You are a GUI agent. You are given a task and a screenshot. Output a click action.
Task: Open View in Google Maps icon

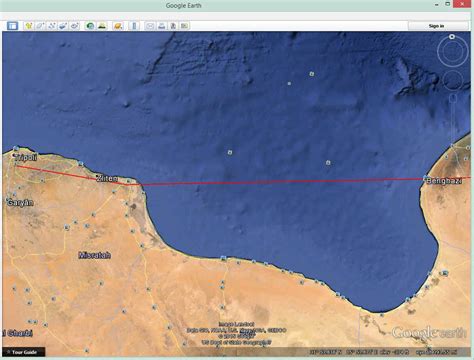(x=184, y=26)
